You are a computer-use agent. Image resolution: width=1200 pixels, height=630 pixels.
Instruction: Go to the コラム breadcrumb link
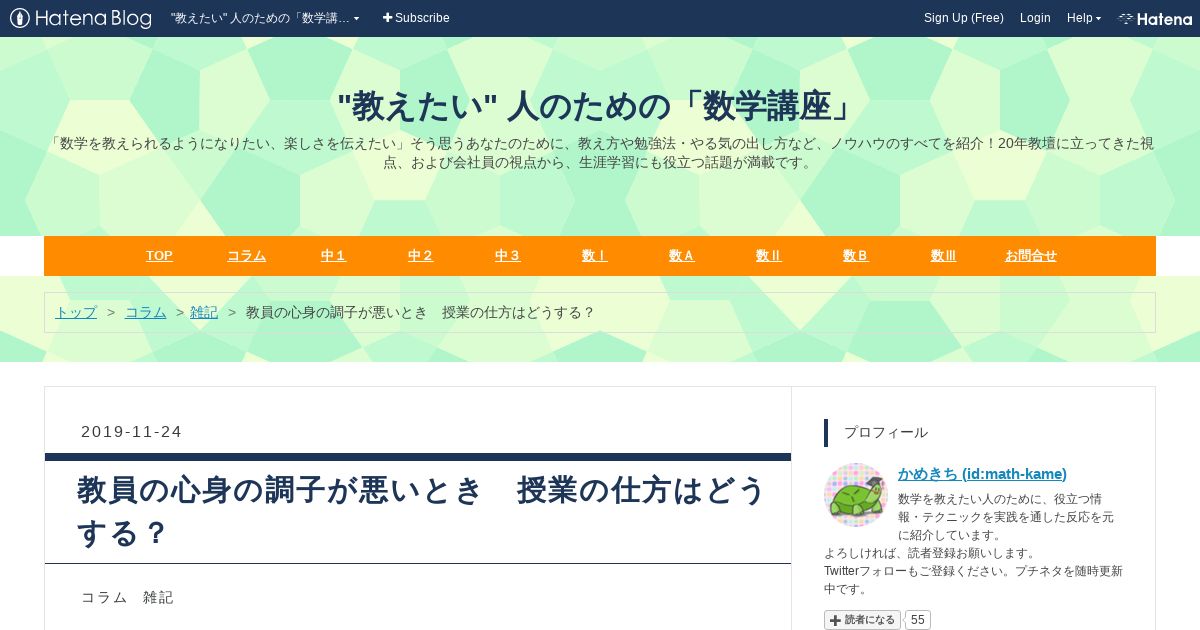pos(146,312)
